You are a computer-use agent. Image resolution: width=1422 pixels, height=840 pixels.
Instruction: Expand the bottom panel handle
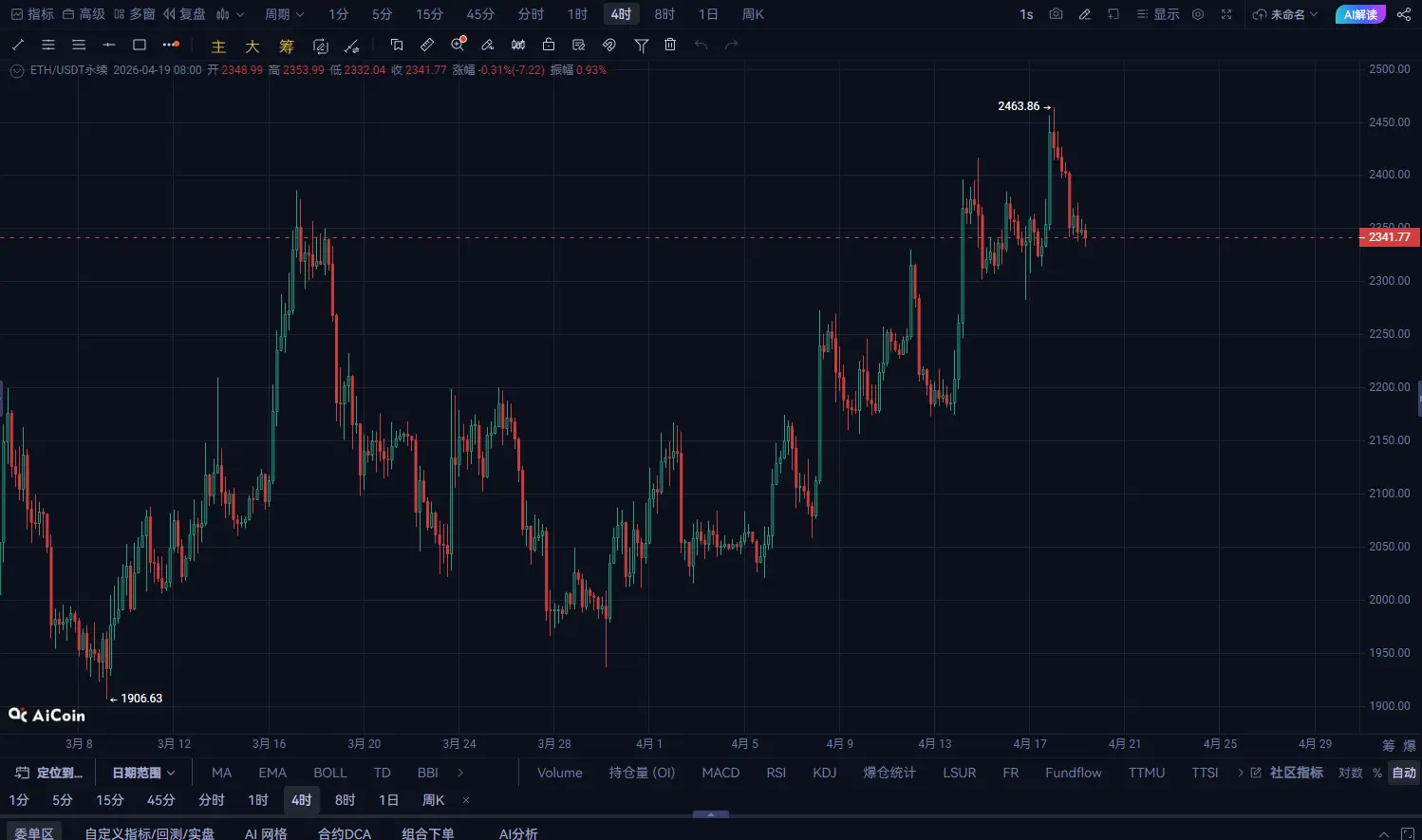711,814
